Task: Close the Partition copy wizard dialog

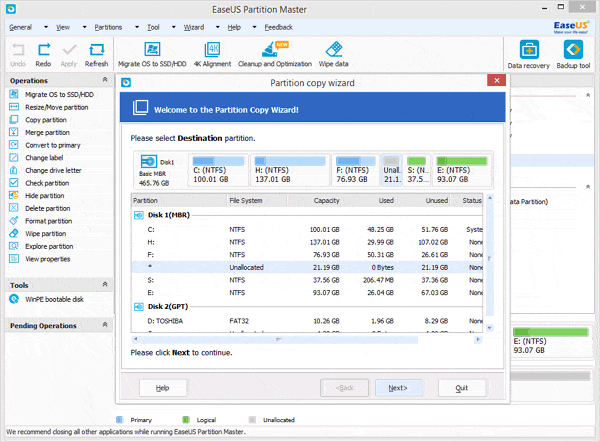Action: (x=497, y=80)
